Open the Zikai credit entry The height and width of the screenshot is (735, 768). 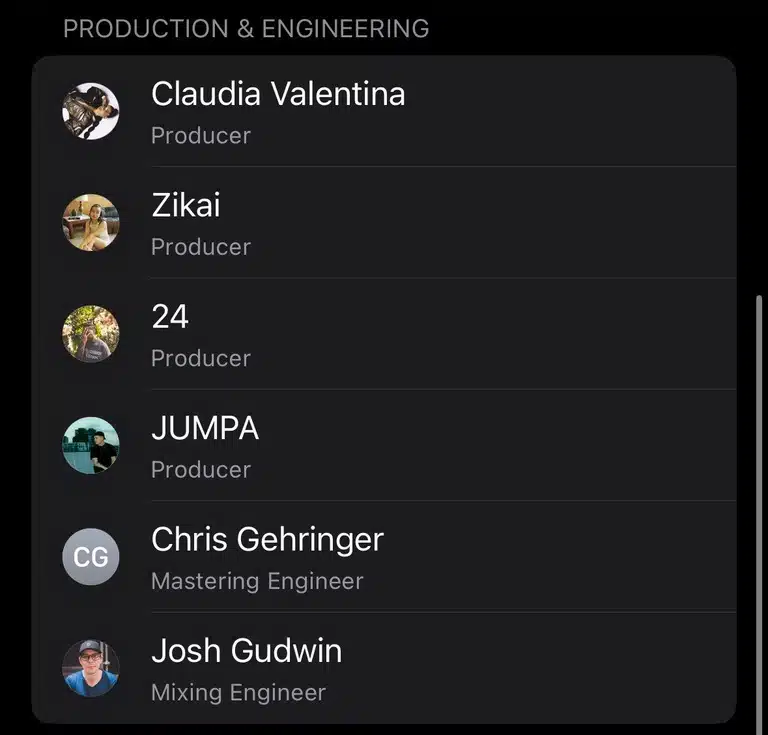tap(384, 222)
